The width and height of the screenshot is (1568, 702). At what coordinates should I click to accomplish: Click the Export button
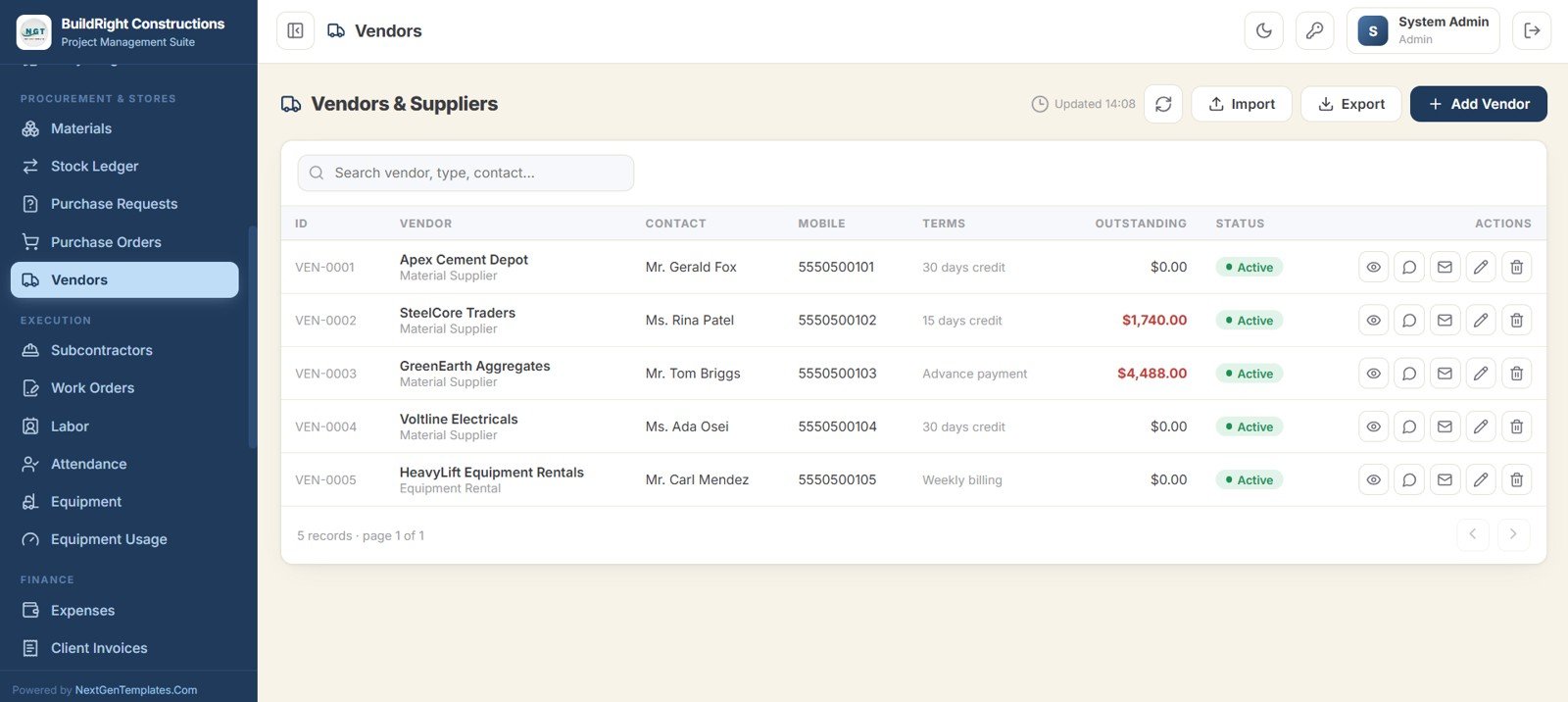1350,104
